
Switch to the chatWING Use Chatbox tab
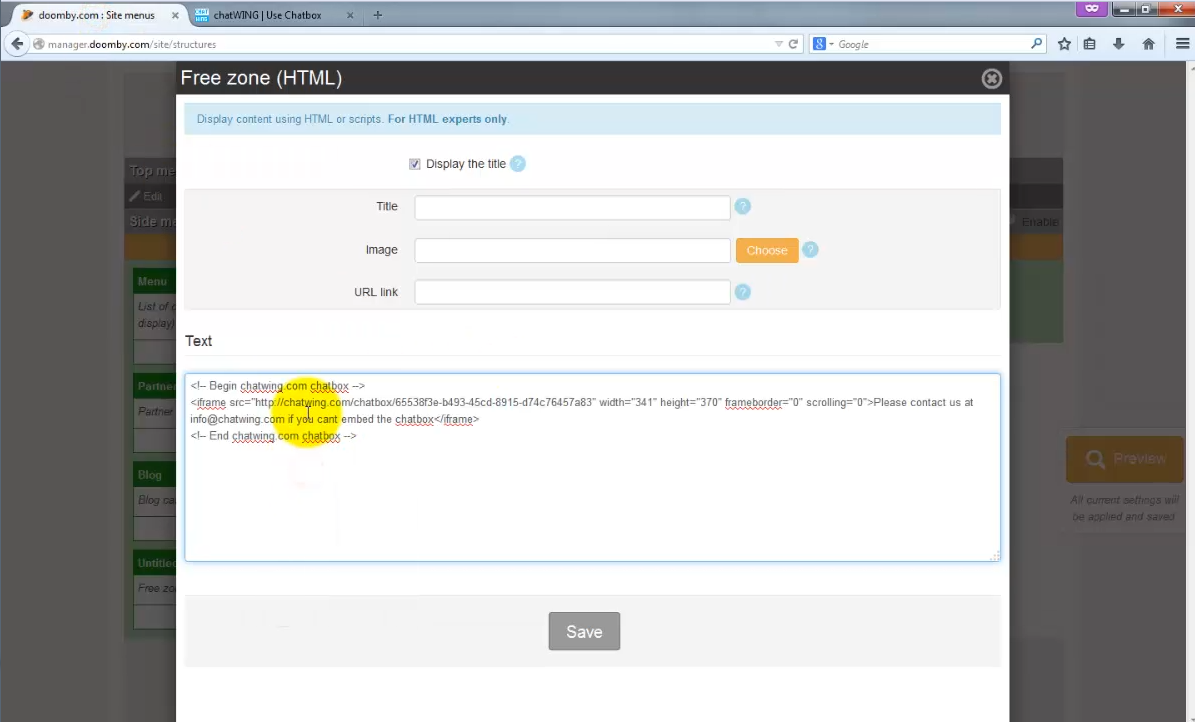267,15
